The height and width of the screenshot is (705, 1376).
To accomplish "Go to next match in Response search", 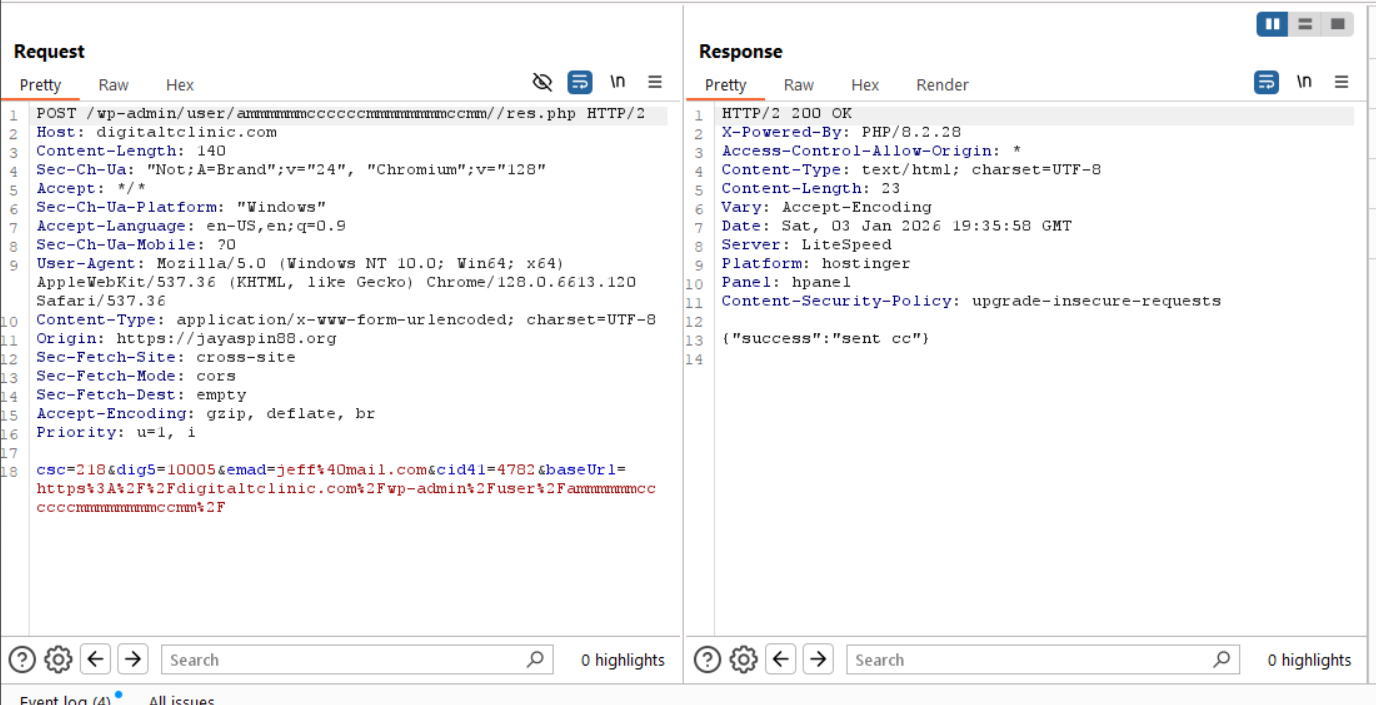I will 818,659.
